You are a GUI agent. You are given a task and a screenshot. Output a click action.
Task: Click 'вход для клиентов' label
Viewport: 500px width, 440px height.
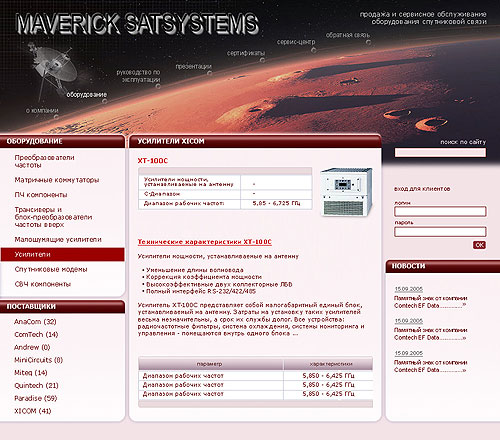422,189
